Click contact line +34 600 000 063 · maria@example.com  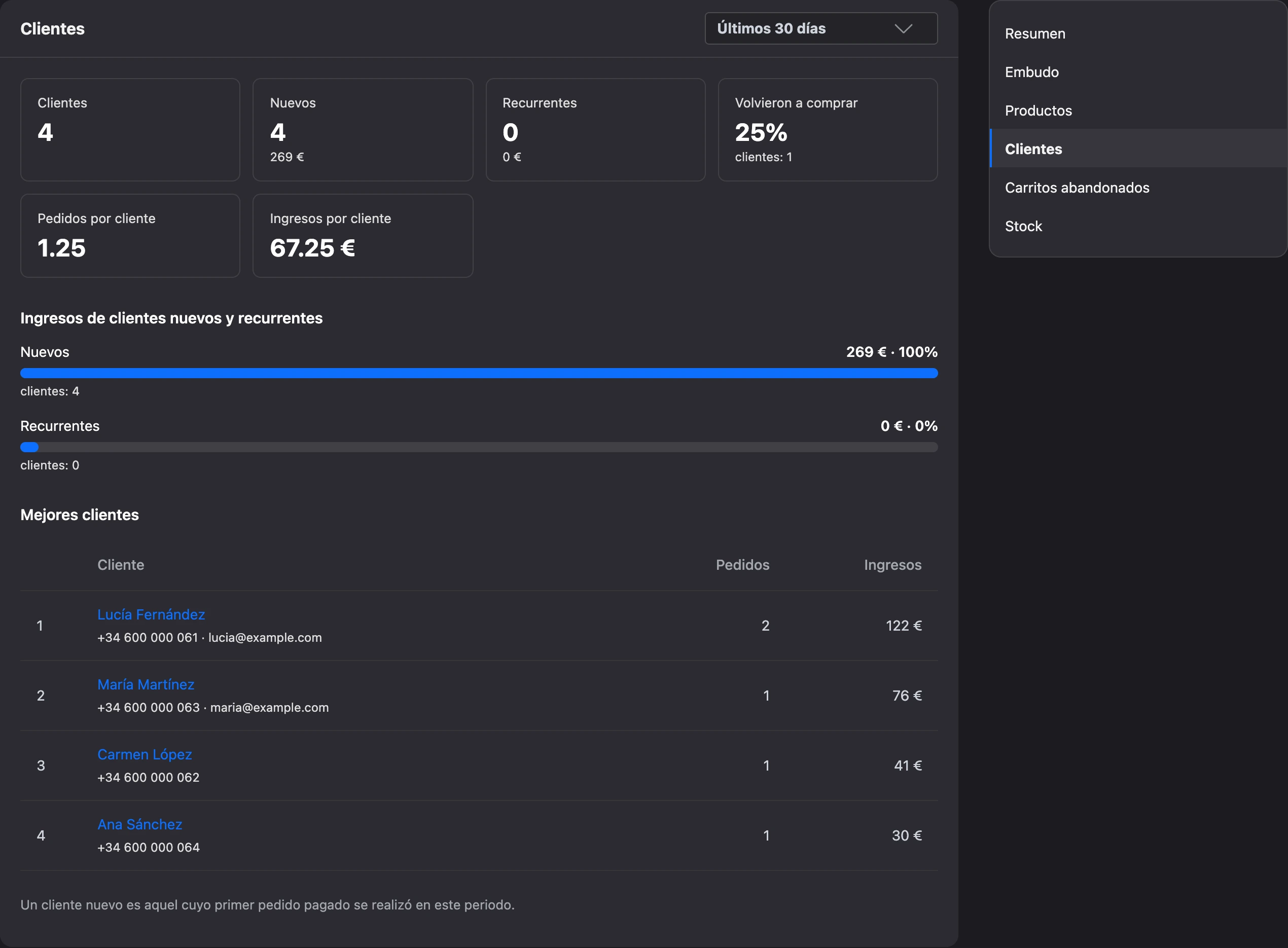click(213, 708)
